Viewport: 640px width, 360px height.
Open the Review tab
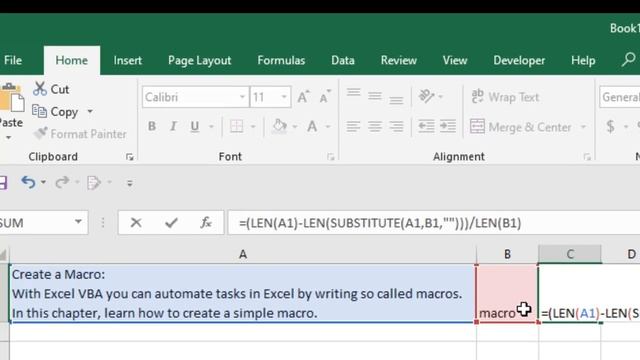(x=399, y=60)
